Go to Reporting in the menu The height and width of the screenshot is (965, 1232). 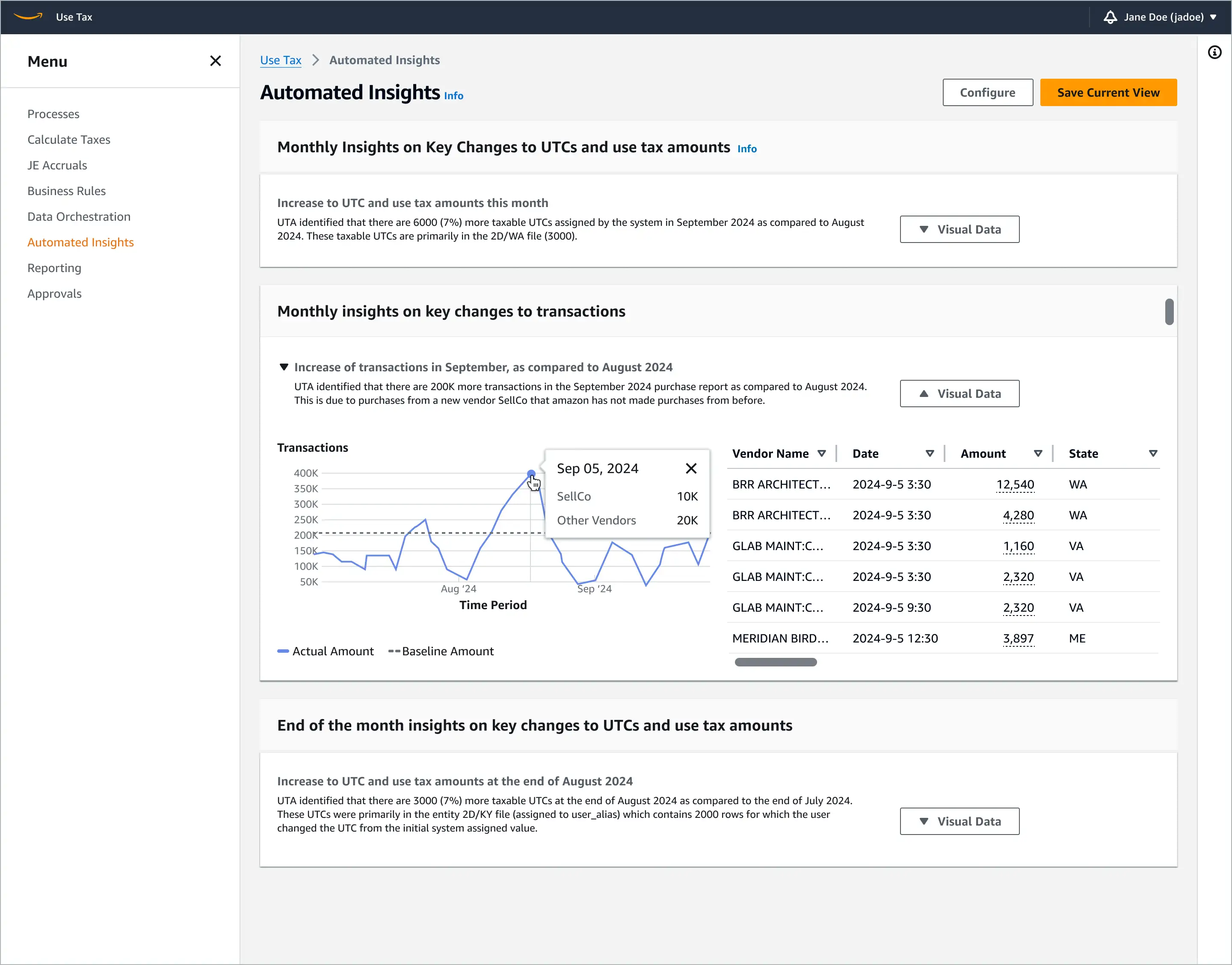(54, 268)
